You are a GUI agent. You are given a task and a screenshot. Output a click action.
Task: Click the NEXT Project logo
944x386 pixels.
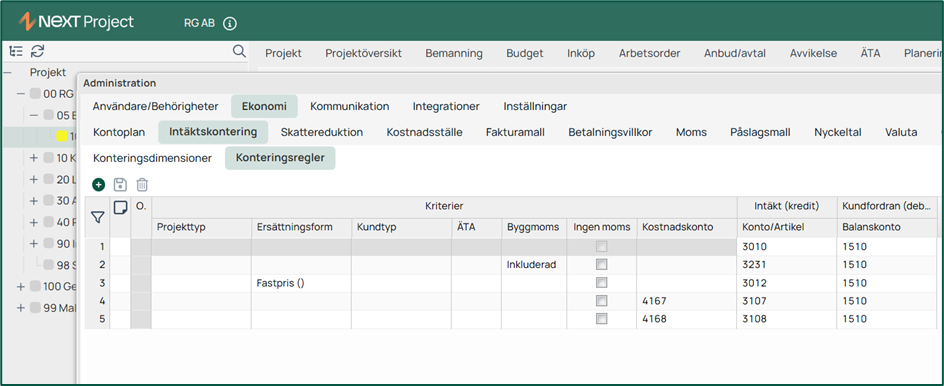[76, 23]
